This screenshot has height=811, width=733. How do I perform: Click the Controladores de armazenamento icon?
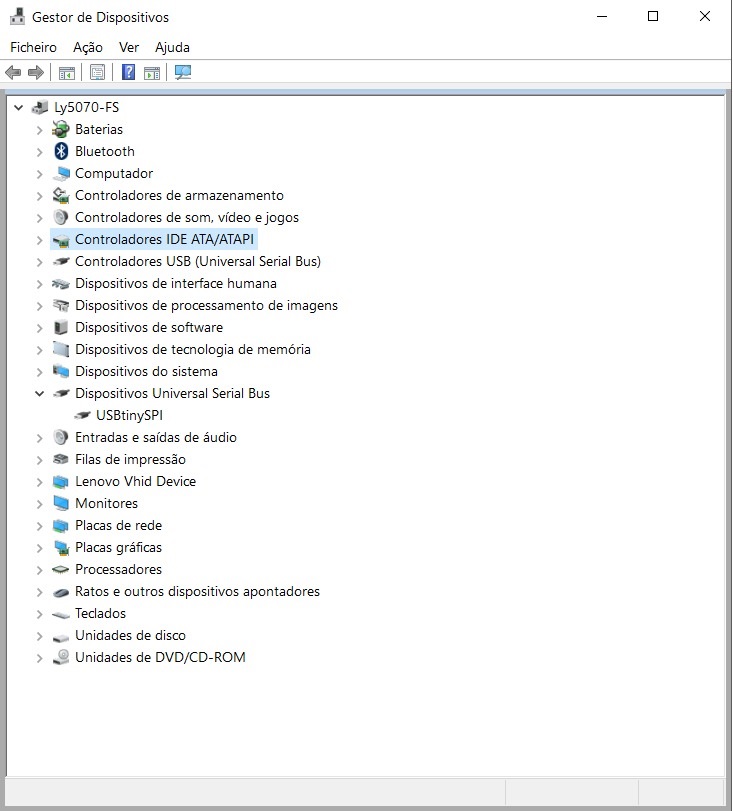[61, 195]
